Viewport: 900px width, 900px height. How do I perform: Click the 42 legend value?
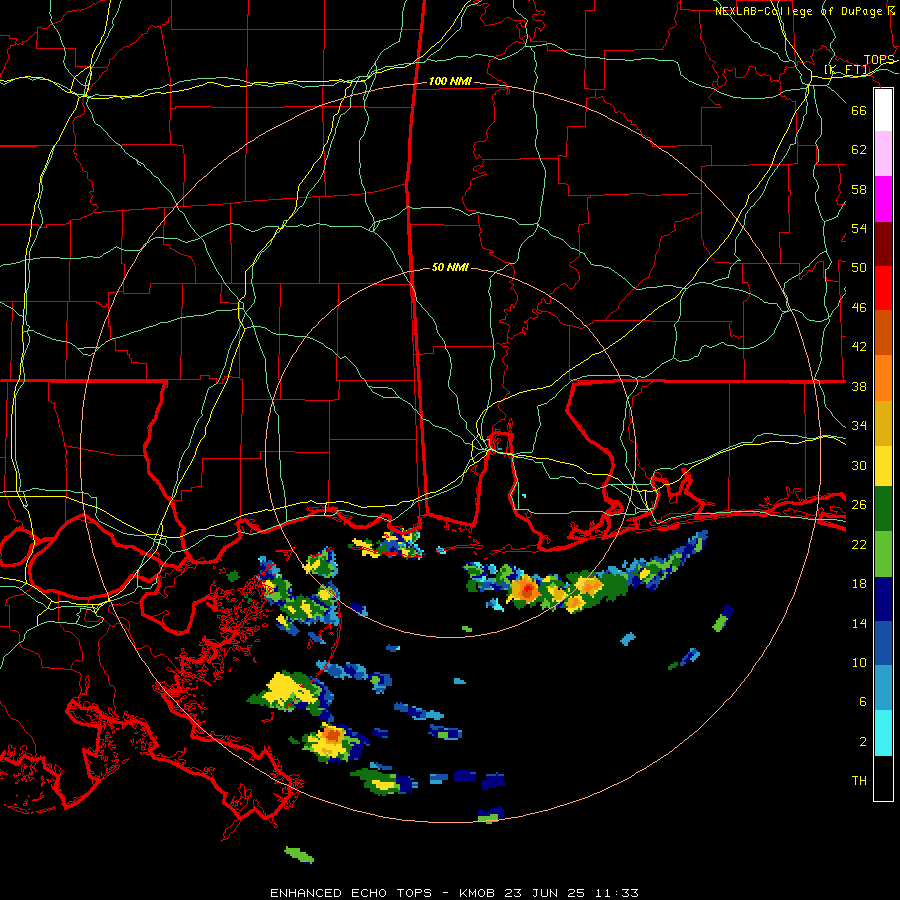point(859,346)
